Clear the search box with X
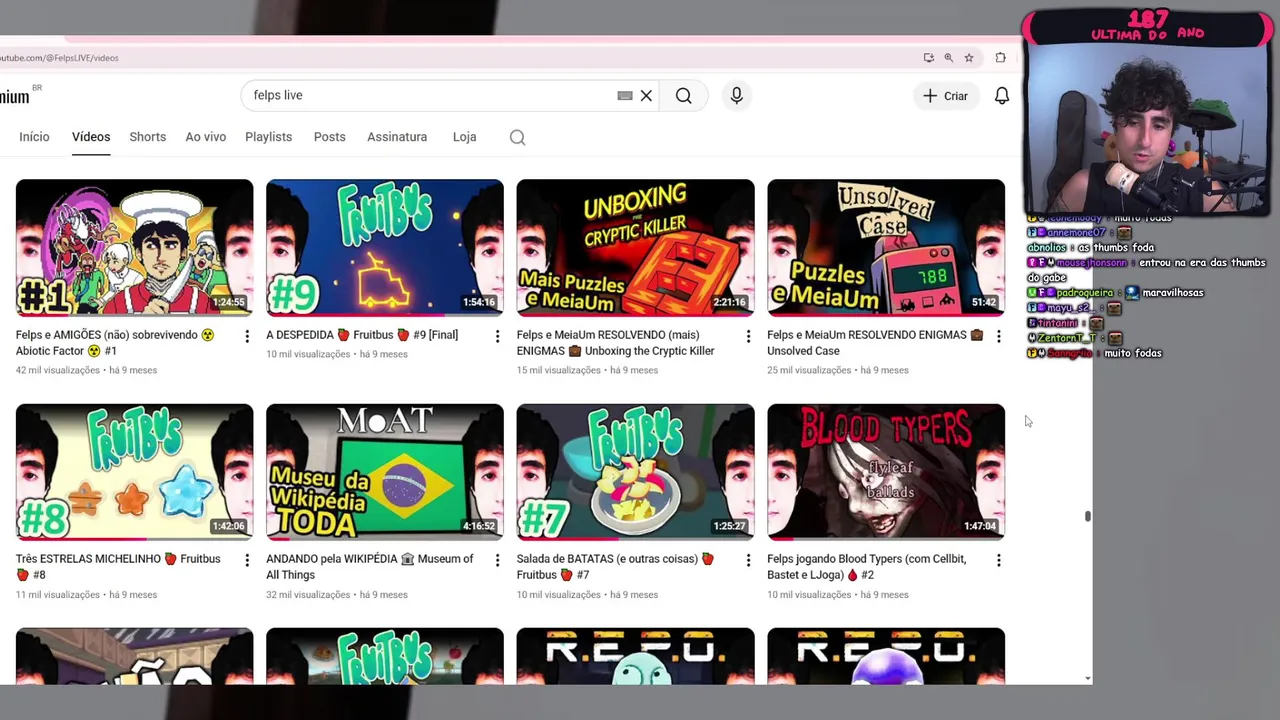The image size is (1280, 720). pyautogui.click(x=646, y=96)
